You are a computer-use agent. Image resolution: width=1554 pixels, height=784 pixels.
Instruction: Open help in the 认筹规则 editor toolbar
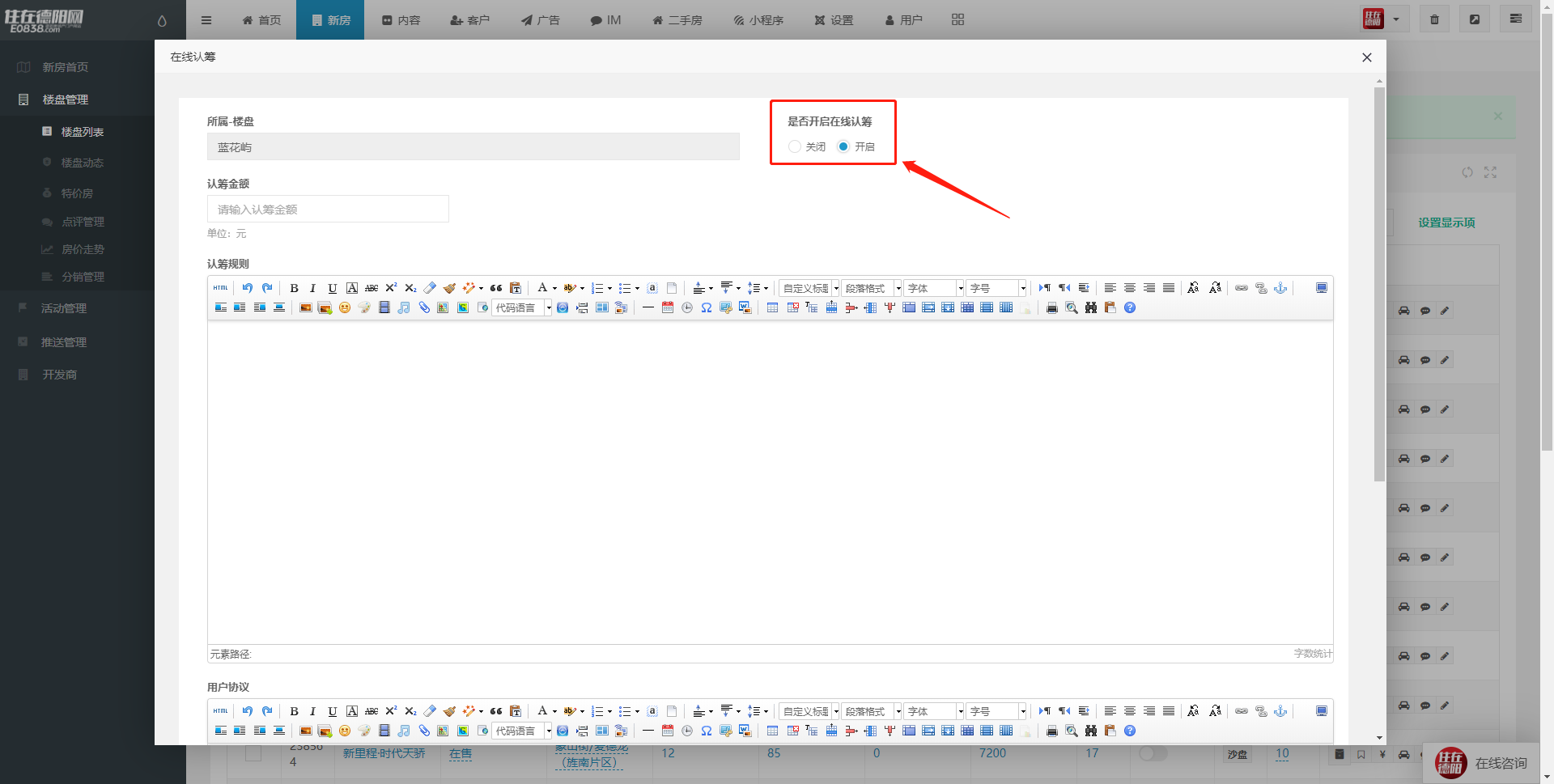pyautogui.click(x=1130, y=307)
